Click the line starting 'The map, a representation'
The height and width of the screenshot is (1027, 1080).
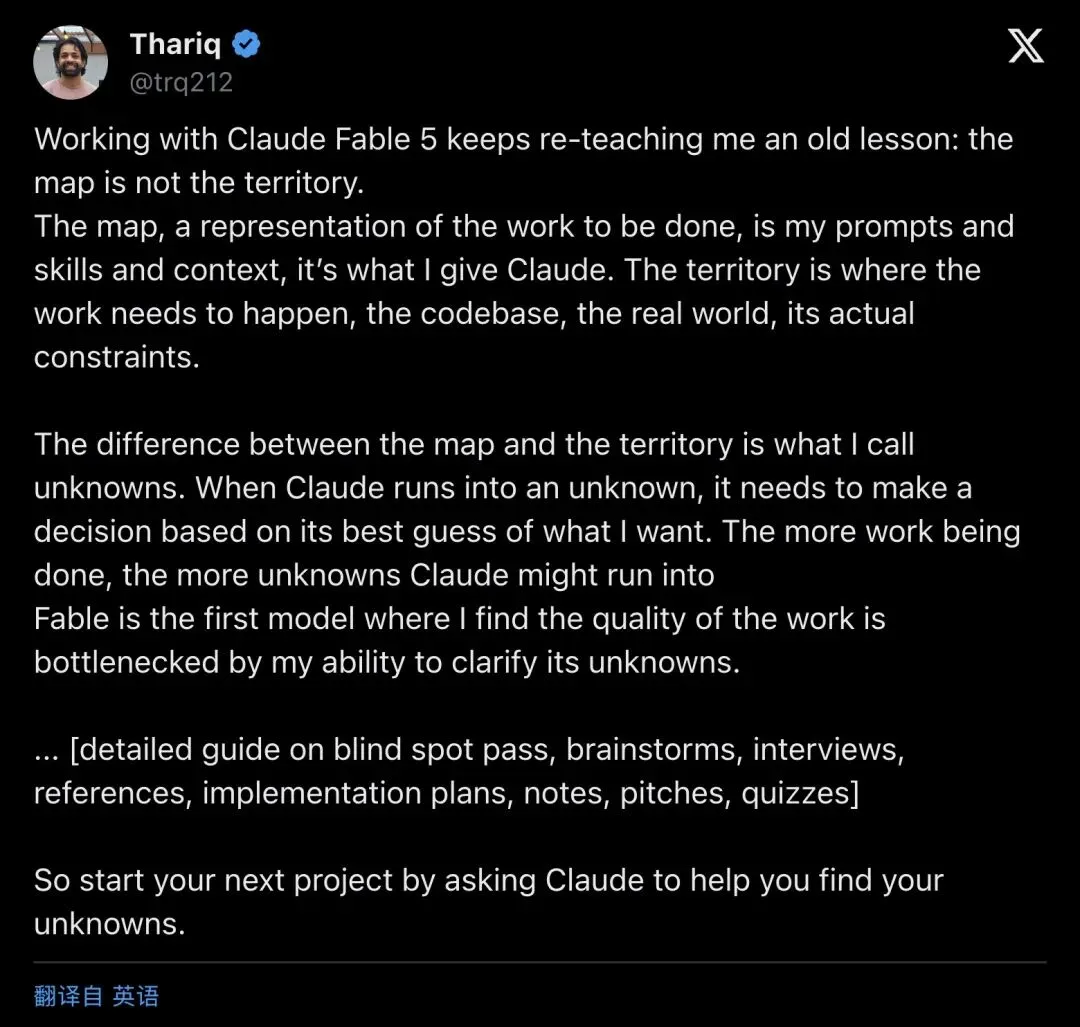click(524, 227)
